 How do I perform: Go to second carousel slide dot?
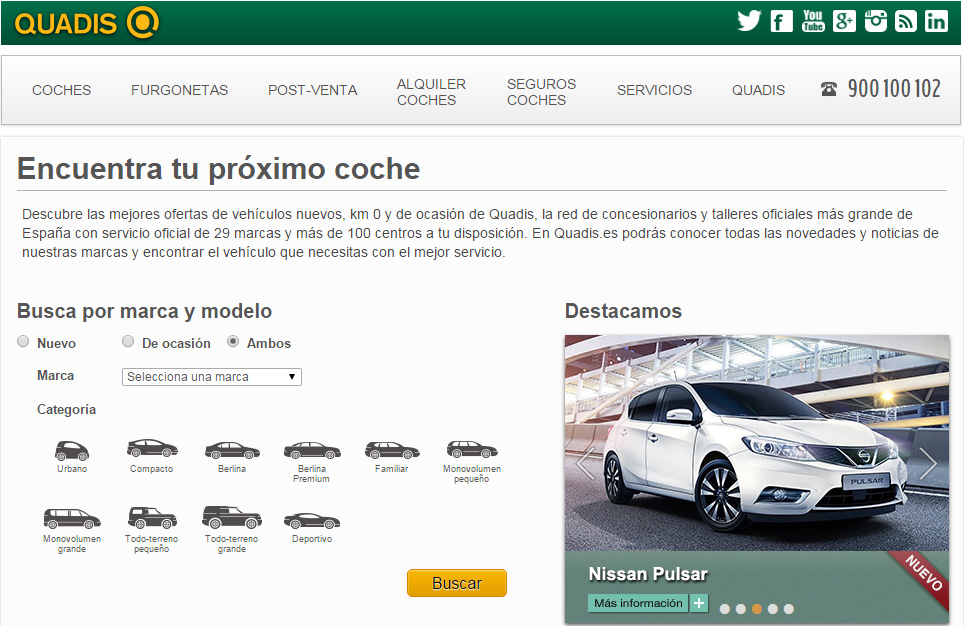click(741, 609)
